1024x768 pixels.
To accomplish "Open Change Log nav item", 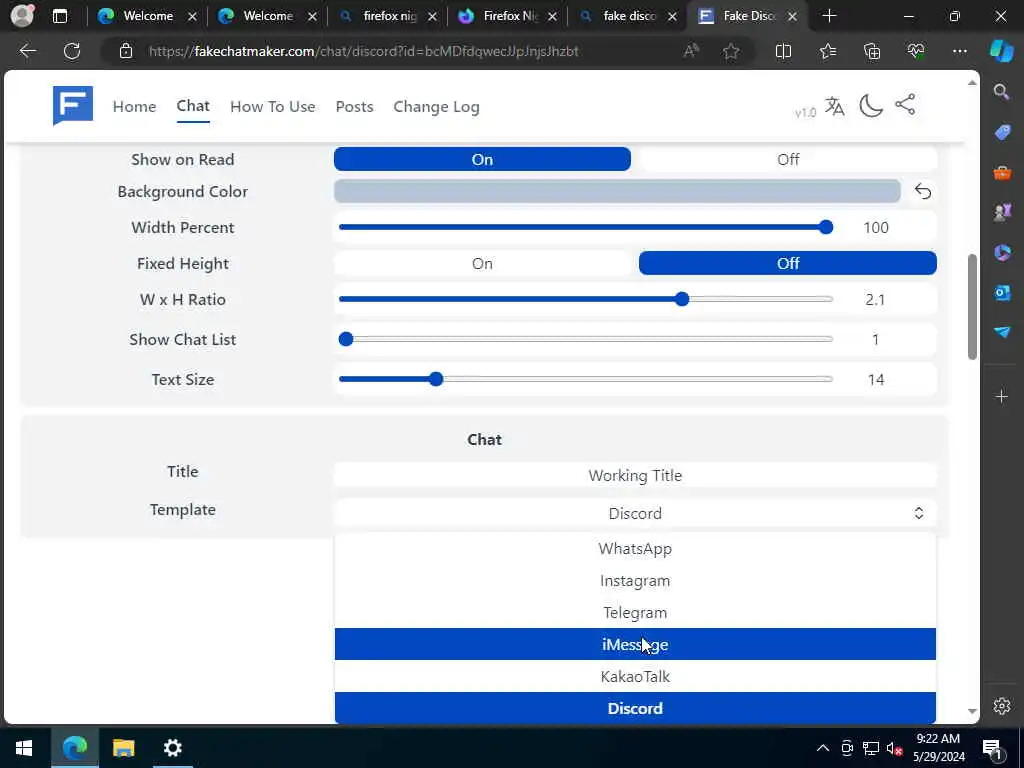I will 436,107.
